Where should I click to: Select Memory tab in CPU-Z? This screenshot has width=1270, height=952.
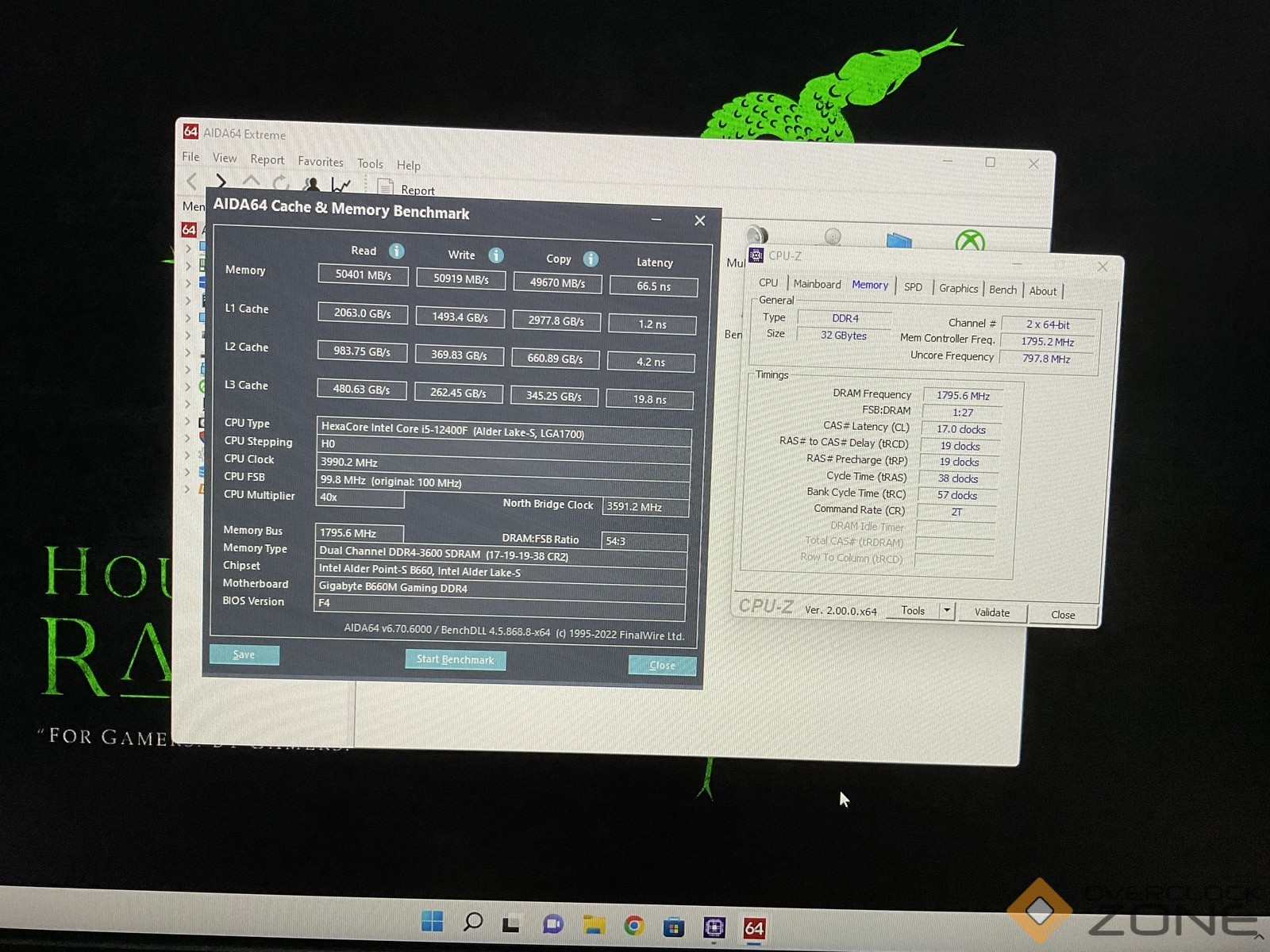coord(870,285)
